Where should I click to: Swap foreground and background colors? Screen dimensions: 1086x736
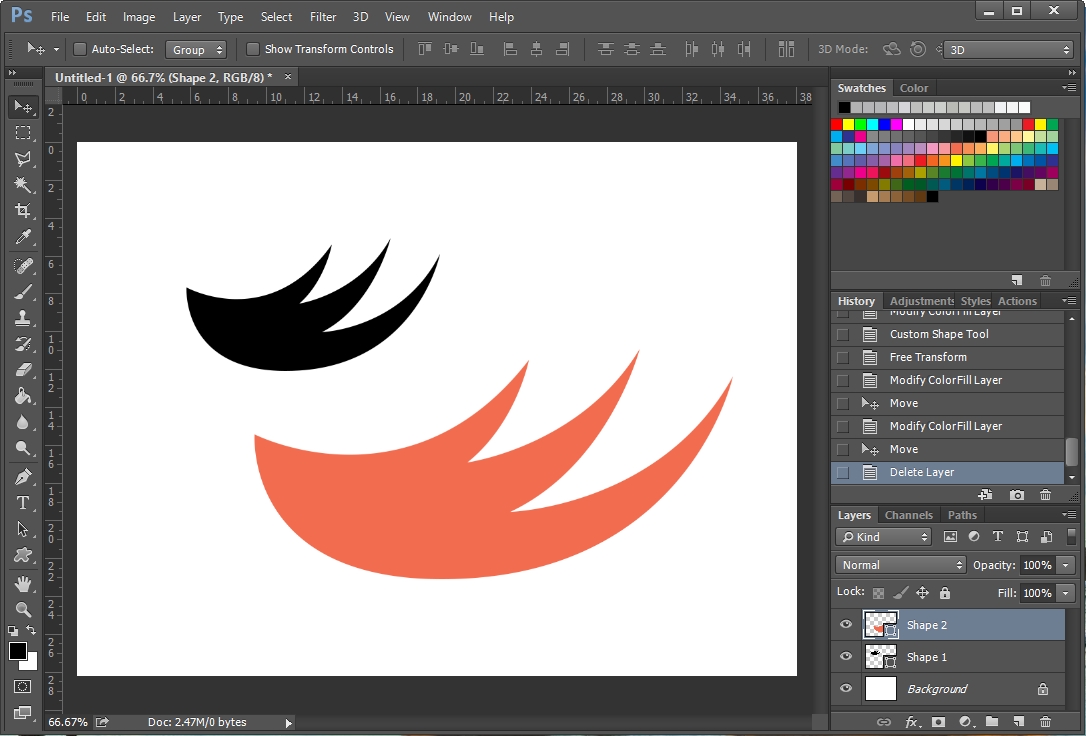coord(31,630)
